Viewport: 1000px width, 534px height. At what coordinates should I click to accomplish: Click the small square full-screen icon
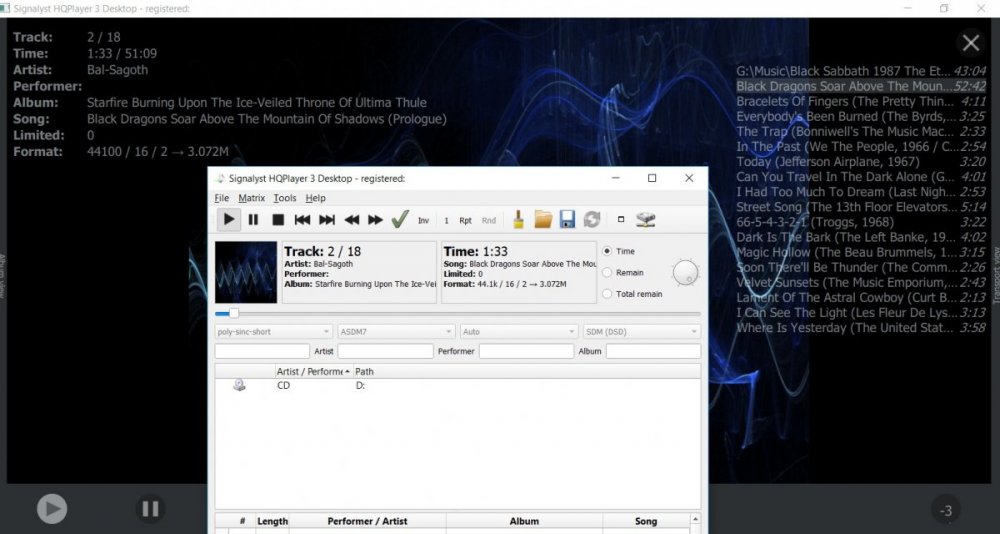click(x=621, y=219)
